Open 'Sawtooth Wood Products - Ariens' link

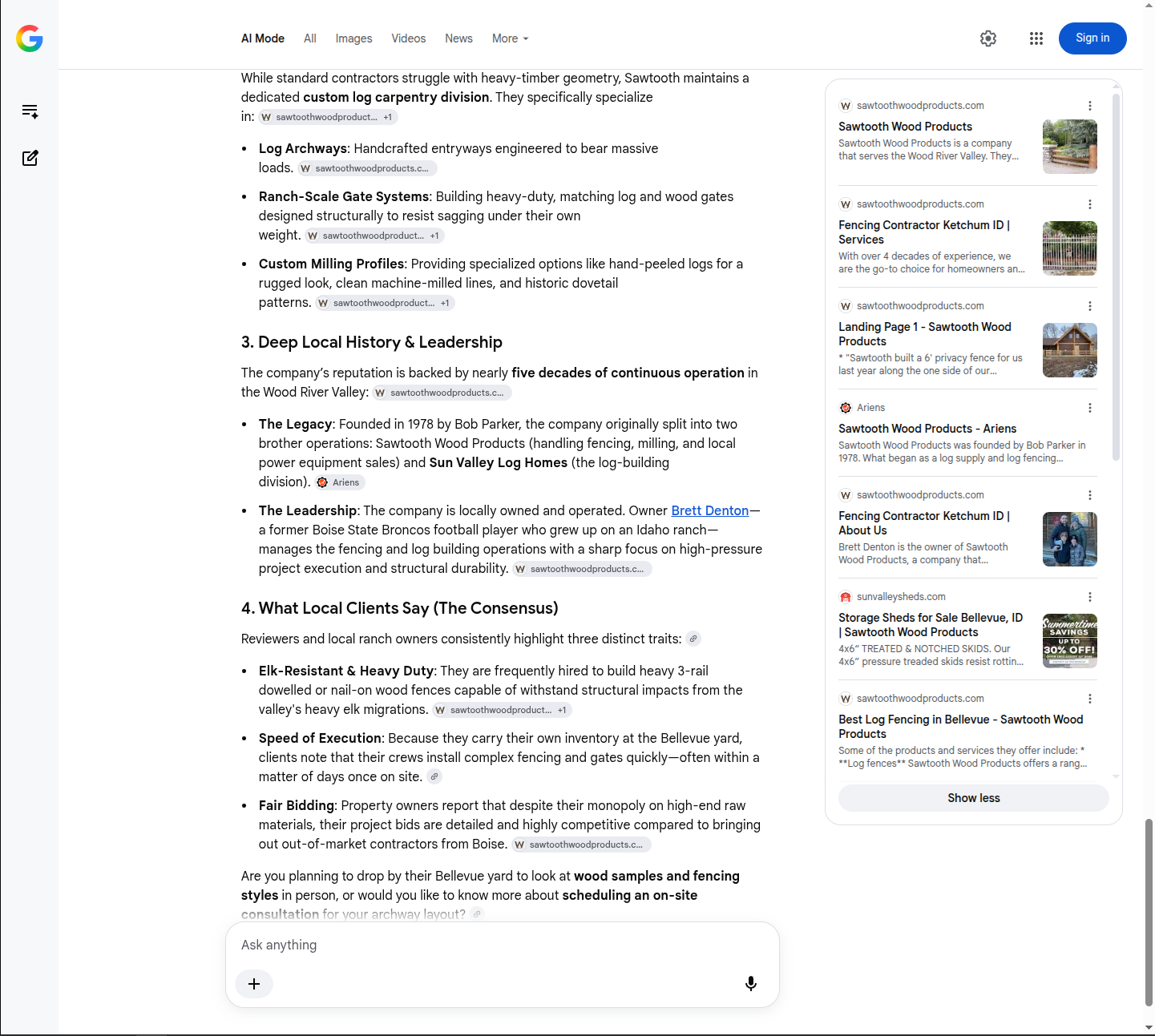[927, 429]
